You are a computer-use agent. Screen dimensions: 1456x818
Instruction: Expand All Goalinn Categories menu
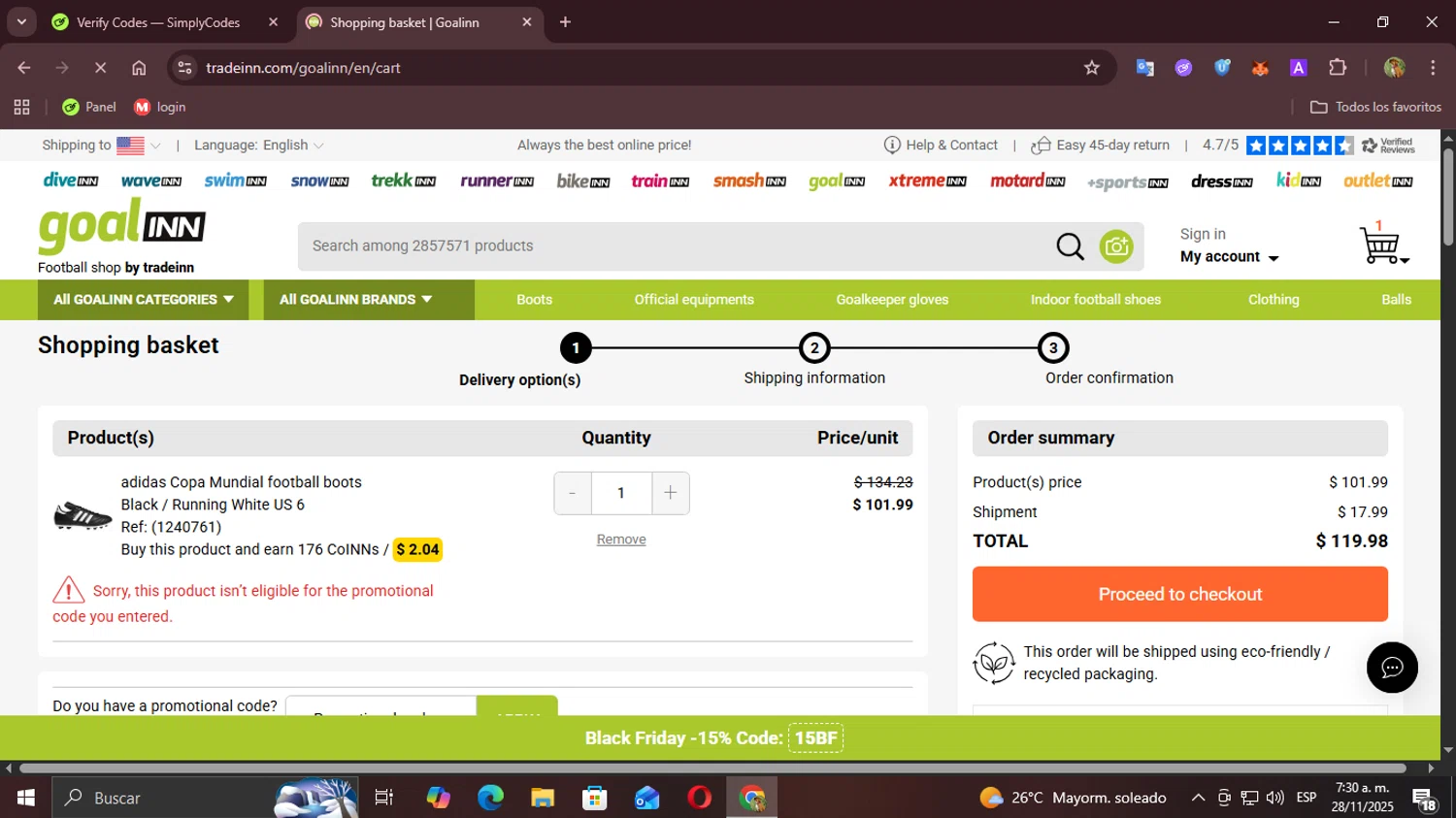[144, 300]
